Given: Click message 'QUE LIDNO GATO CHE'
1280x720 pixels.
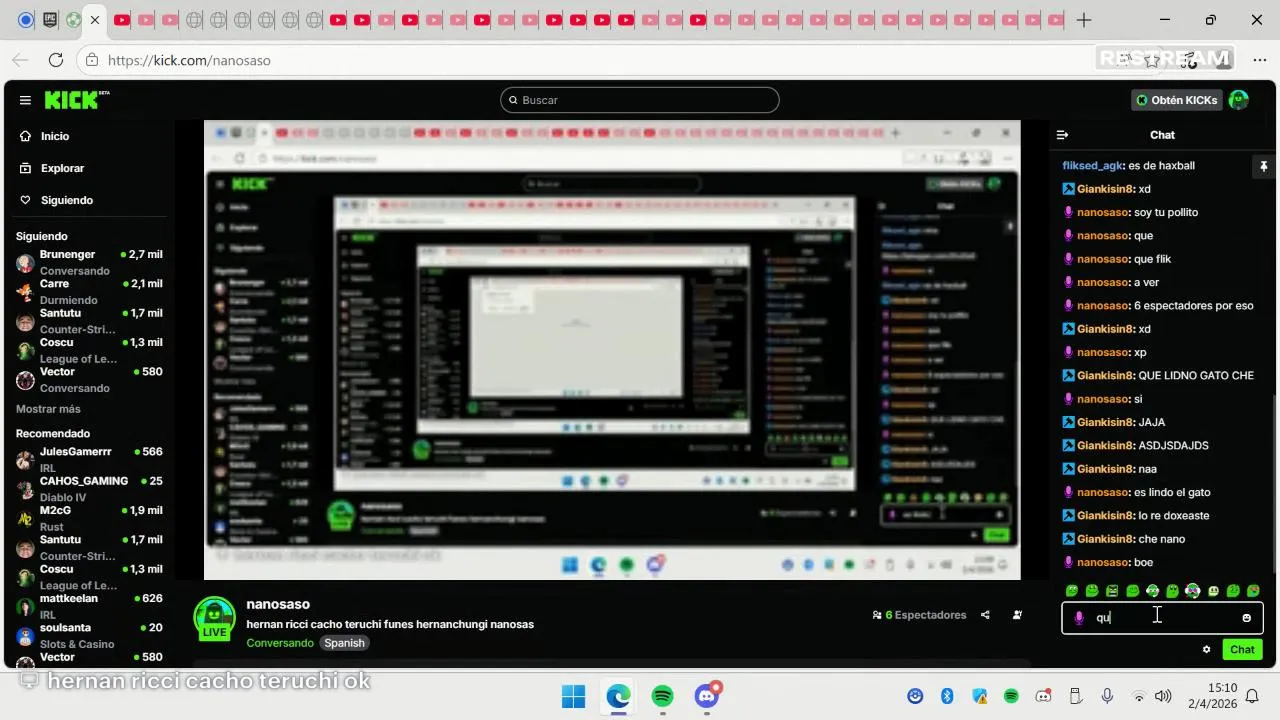Looking at the screenshot, I should [1196, 376].
